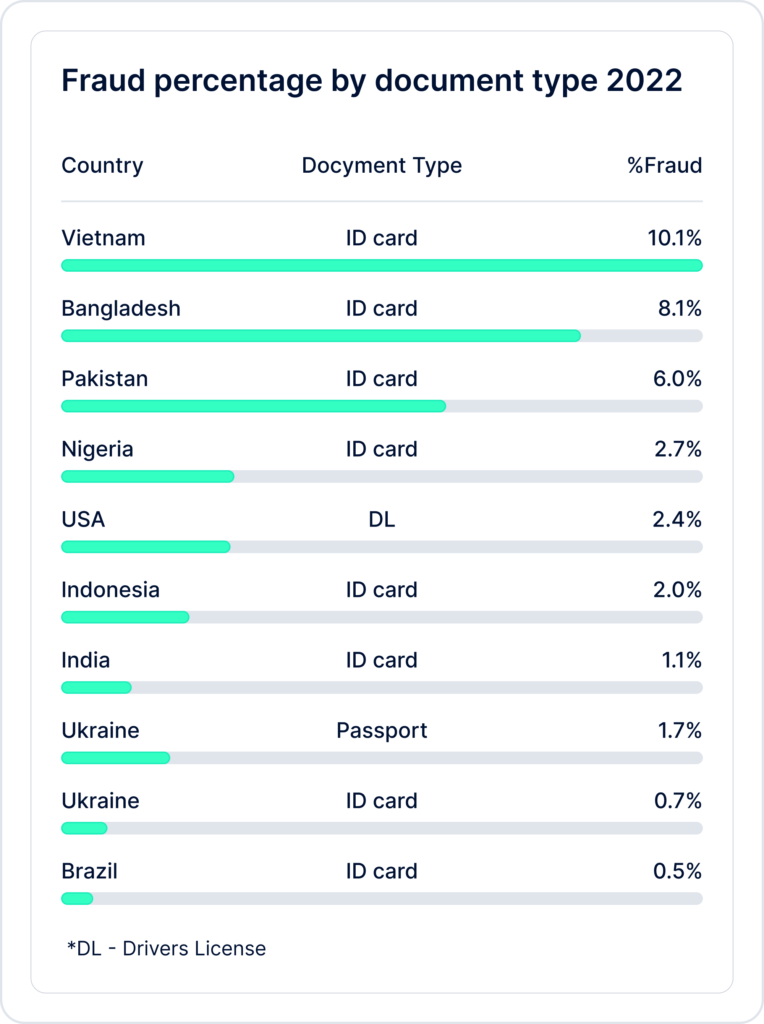Select the %Fraud column header

click(665, 165)
